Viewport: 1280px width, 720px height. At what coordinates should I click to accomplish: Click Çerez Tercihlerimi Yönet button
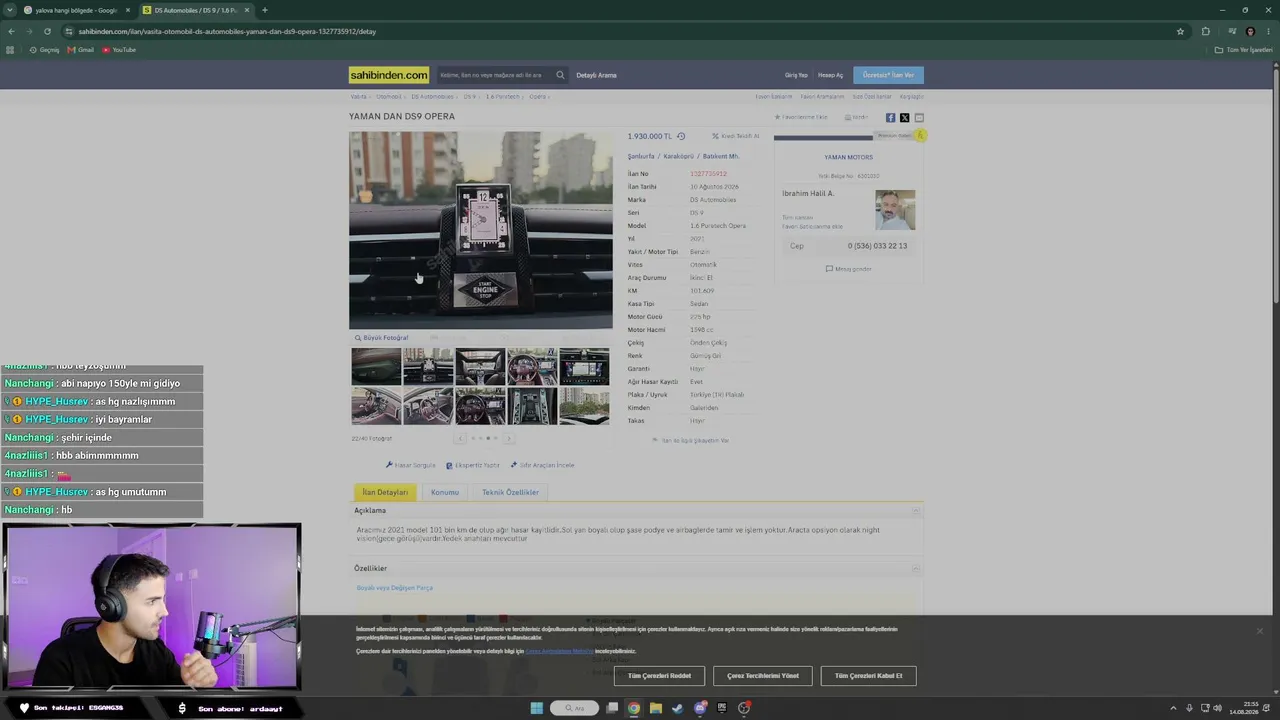coord(763,676)
